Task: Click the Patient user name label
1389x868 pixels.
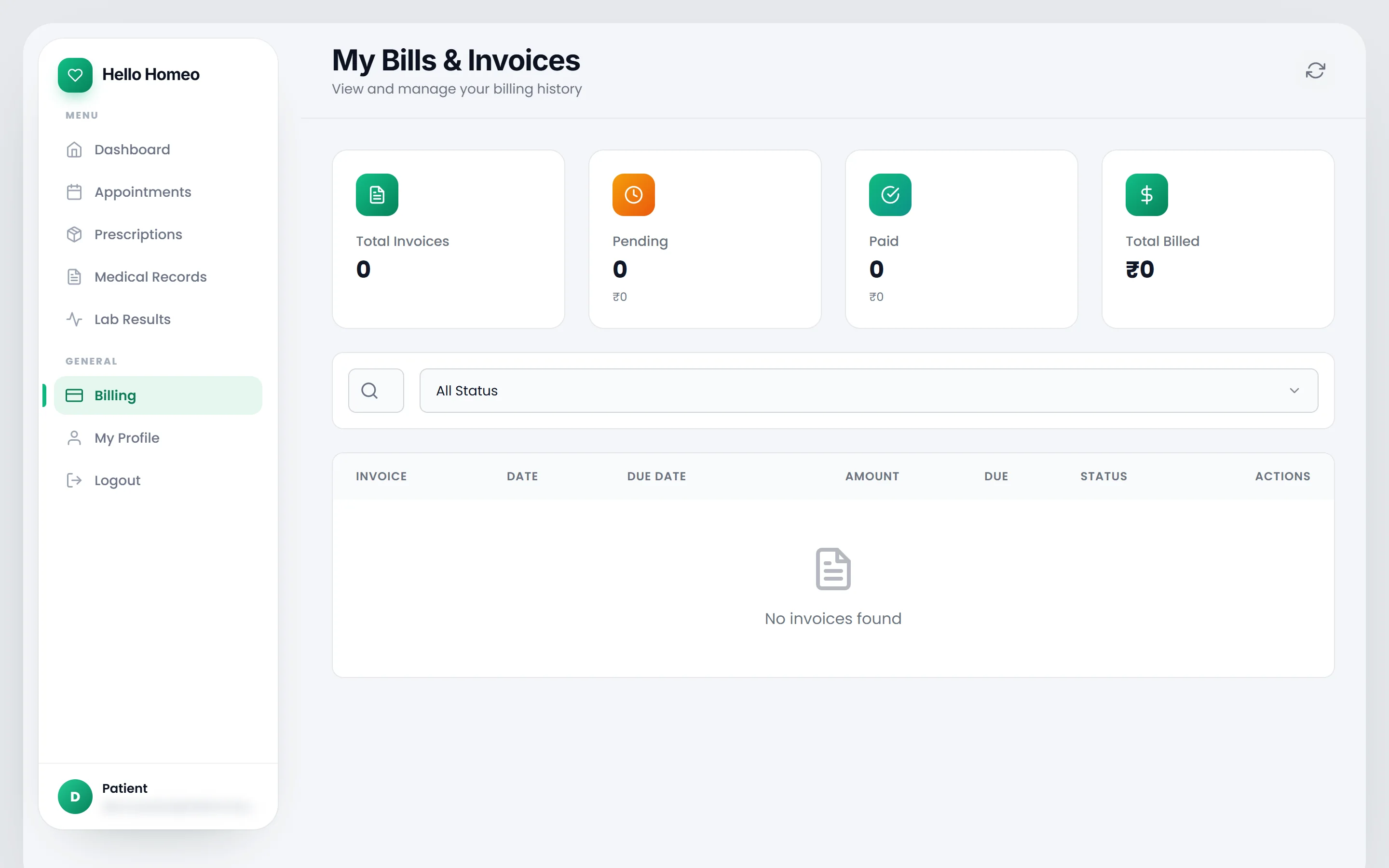Action: (x=124, y=788)
